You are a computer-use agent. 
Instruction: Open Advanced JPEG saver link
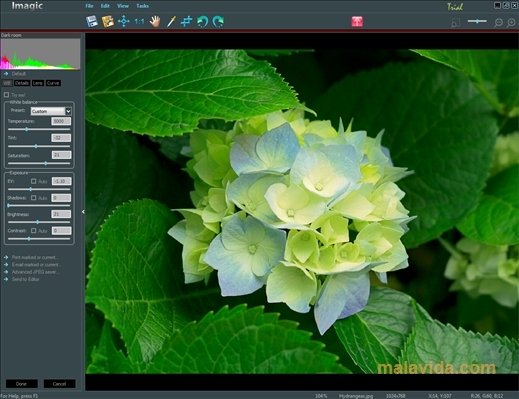click(35, 272)
